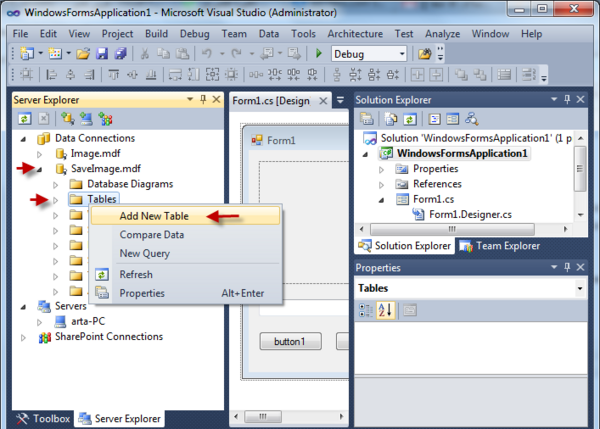Select Form1.Designer.cs in Solution Explorer
This screenshot has width=600, height=429.
click(x=470, y=215)
